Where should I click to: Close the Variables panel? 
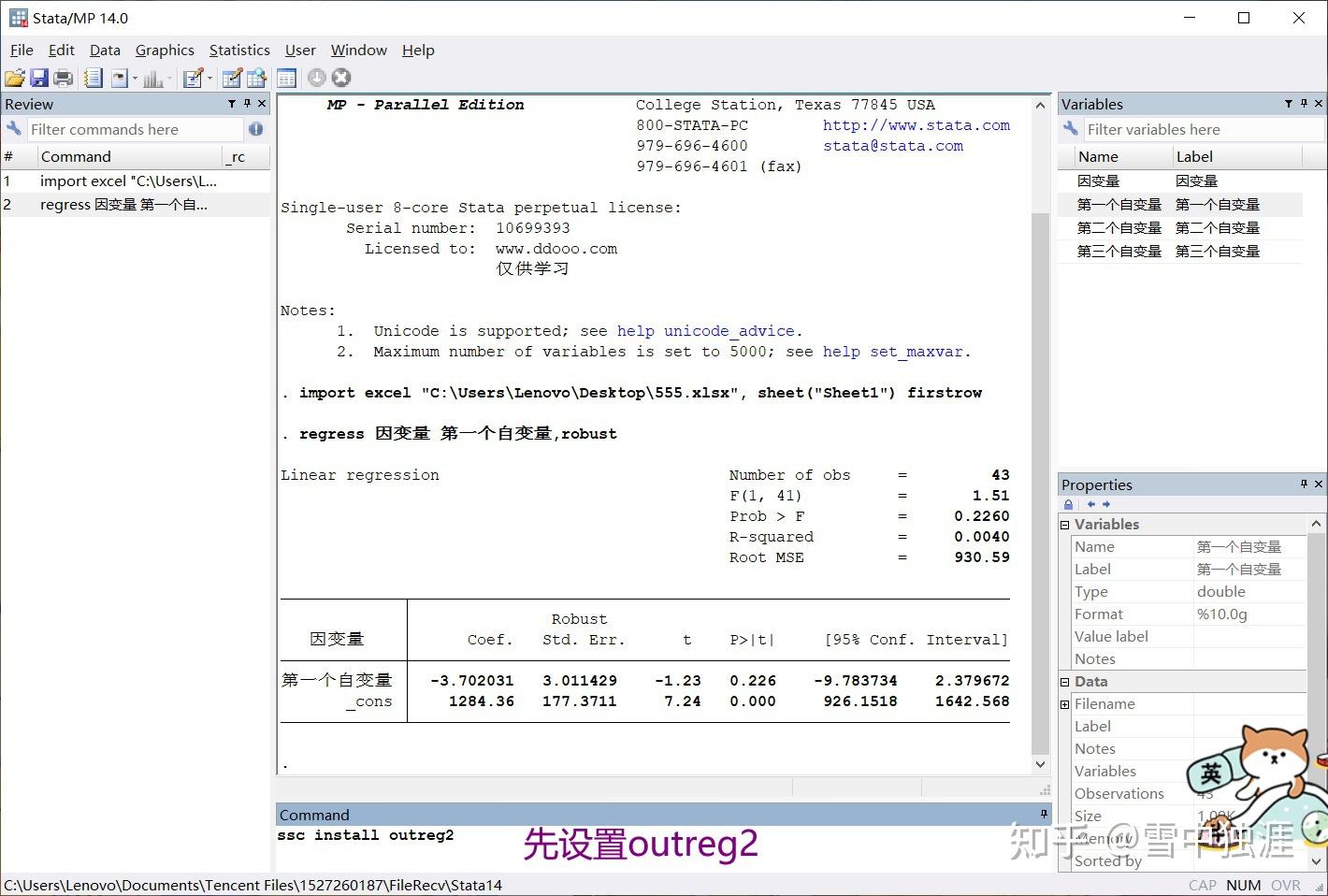pyautogui.click(x=1319, y=104)
